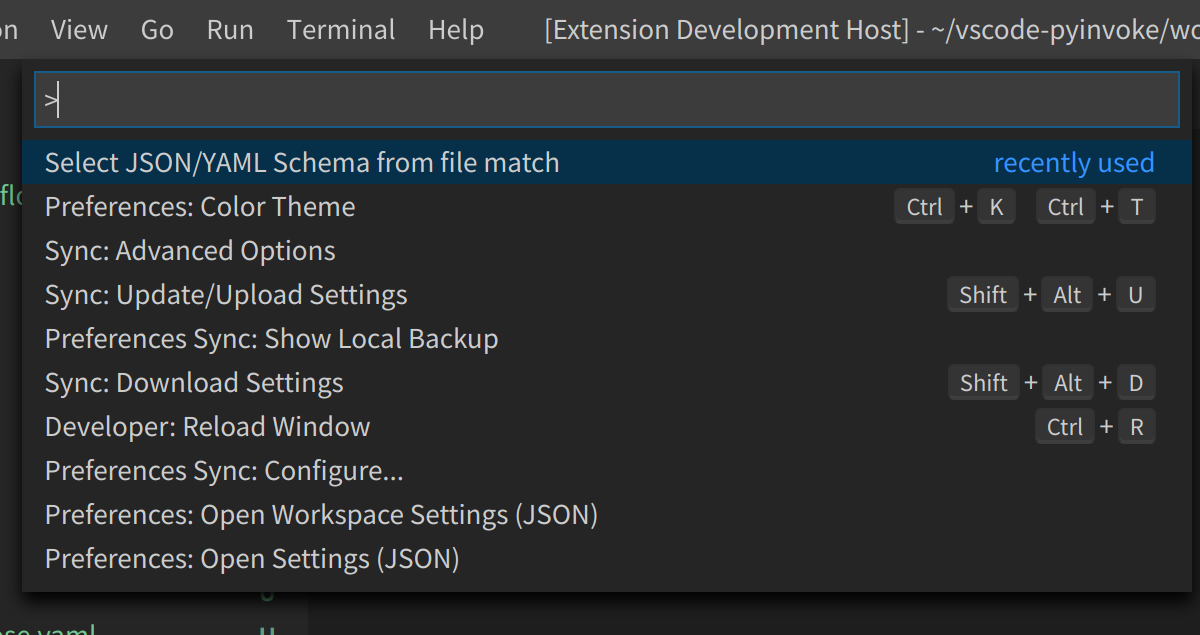1200x635 pixels.
Task: Open Preferences Sync: Configure... entry
Action: tap(224, 471)
